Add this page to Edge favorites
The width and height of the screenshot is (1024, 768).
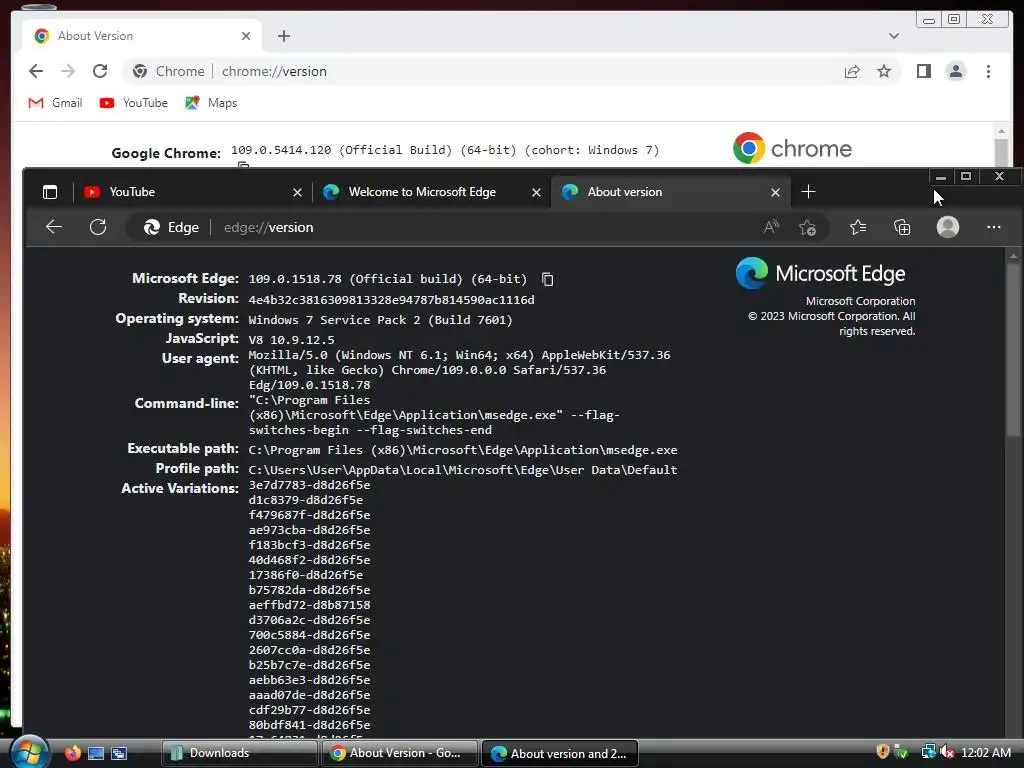[807, 227]
